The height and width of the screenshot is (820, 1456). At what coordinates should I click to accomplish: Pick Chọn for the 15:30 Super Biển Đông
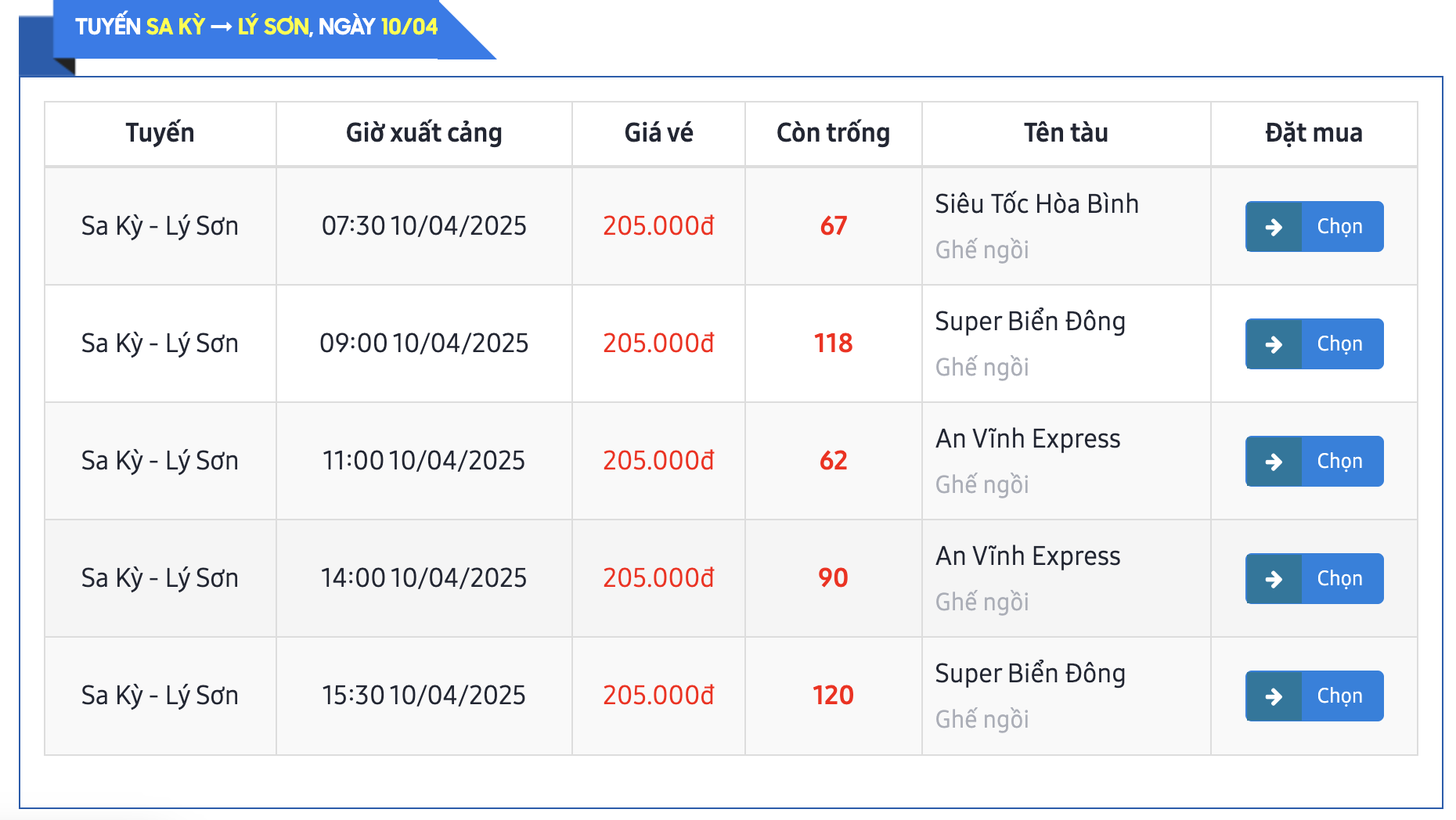point(1339,696)
